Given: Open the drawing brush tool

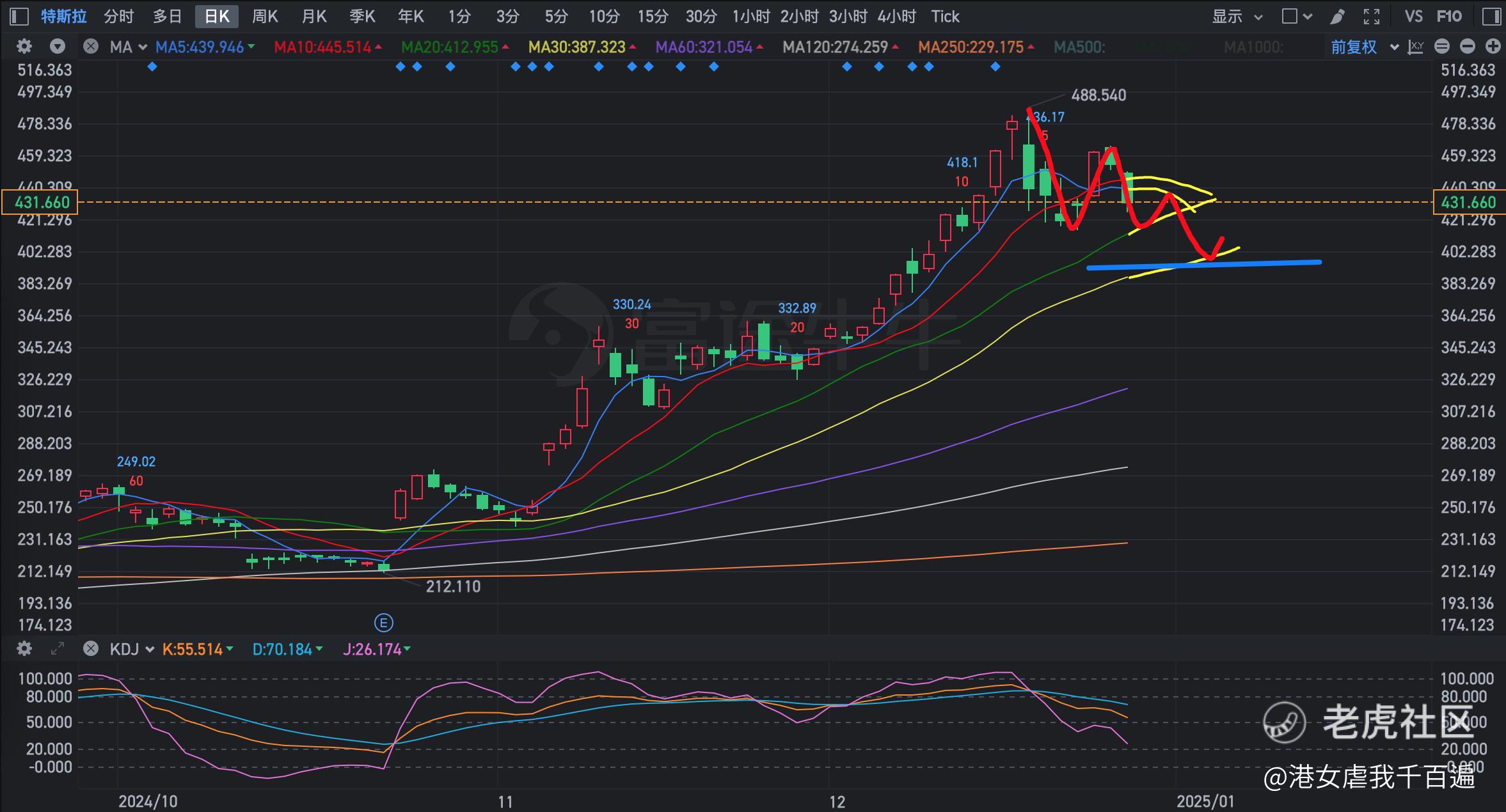Looking at the screenshot, I should click(x=1337, y=17).
